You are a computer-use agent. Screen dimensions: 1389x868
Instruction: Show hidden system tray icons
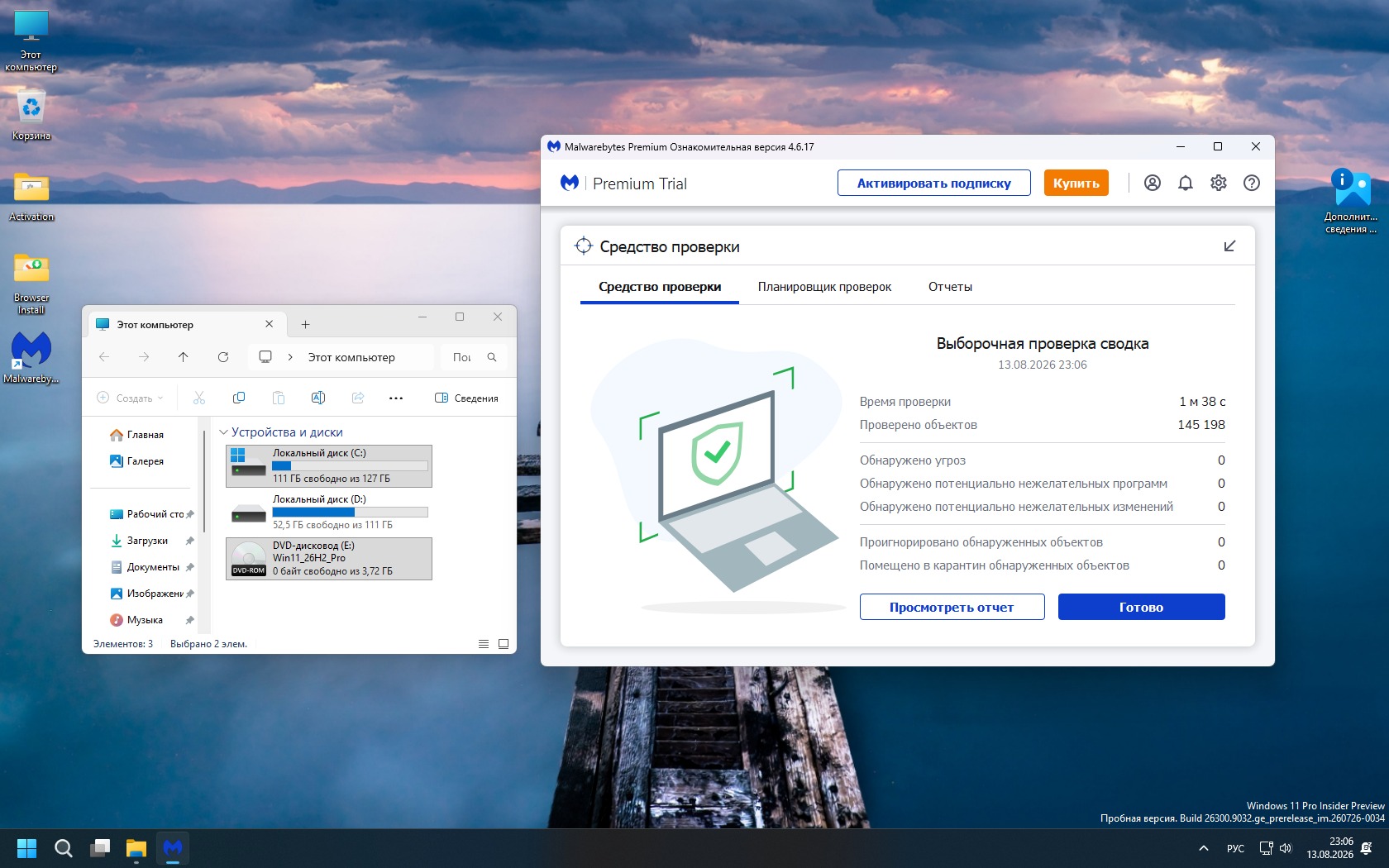coord(1204,848)
